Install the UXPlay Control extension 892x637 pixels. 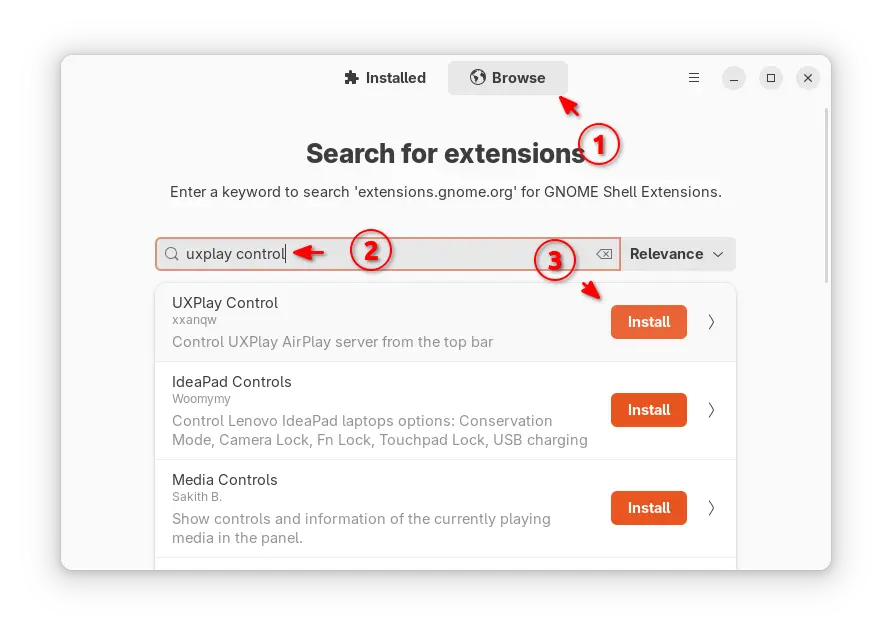click(649, 322)
